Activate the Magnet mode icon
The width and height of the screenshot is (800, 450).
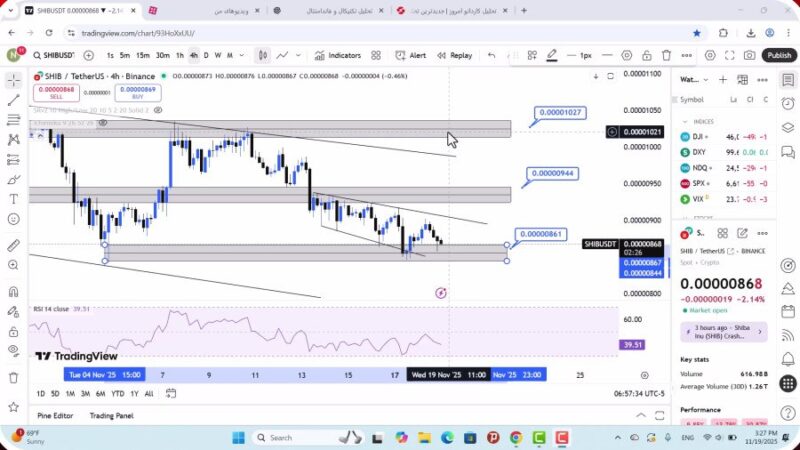(x=13, y=292)
